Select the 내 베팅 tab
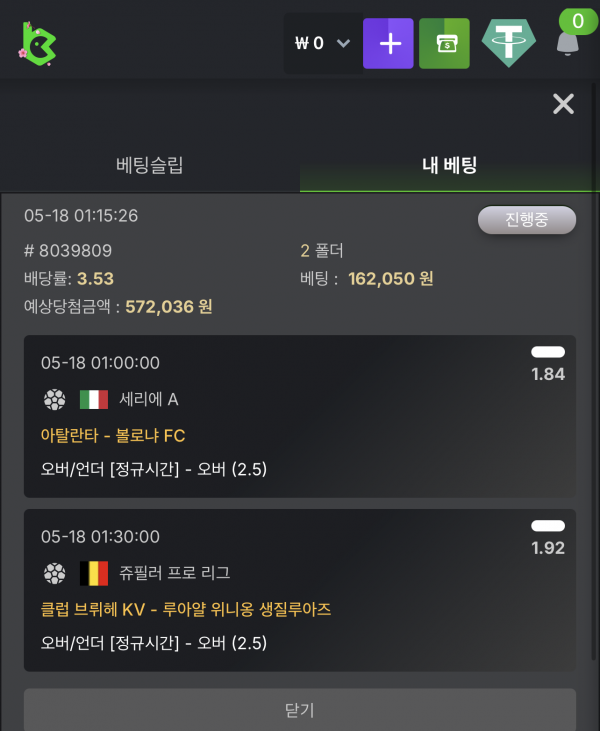This screenshot has width=600, height=731. point(450,166)
